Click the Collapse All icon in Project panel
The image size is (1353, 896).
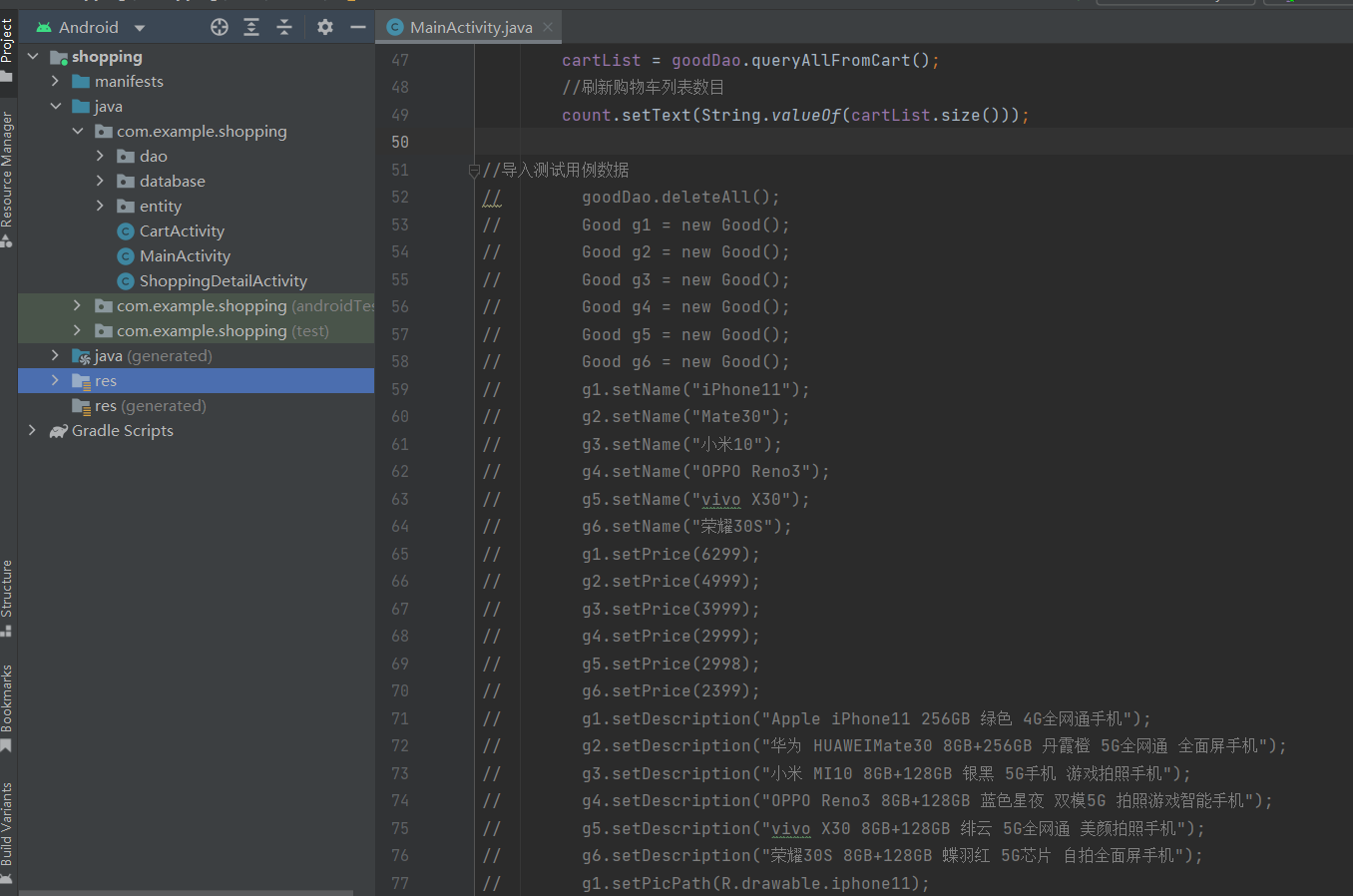[x=284, y=27]
